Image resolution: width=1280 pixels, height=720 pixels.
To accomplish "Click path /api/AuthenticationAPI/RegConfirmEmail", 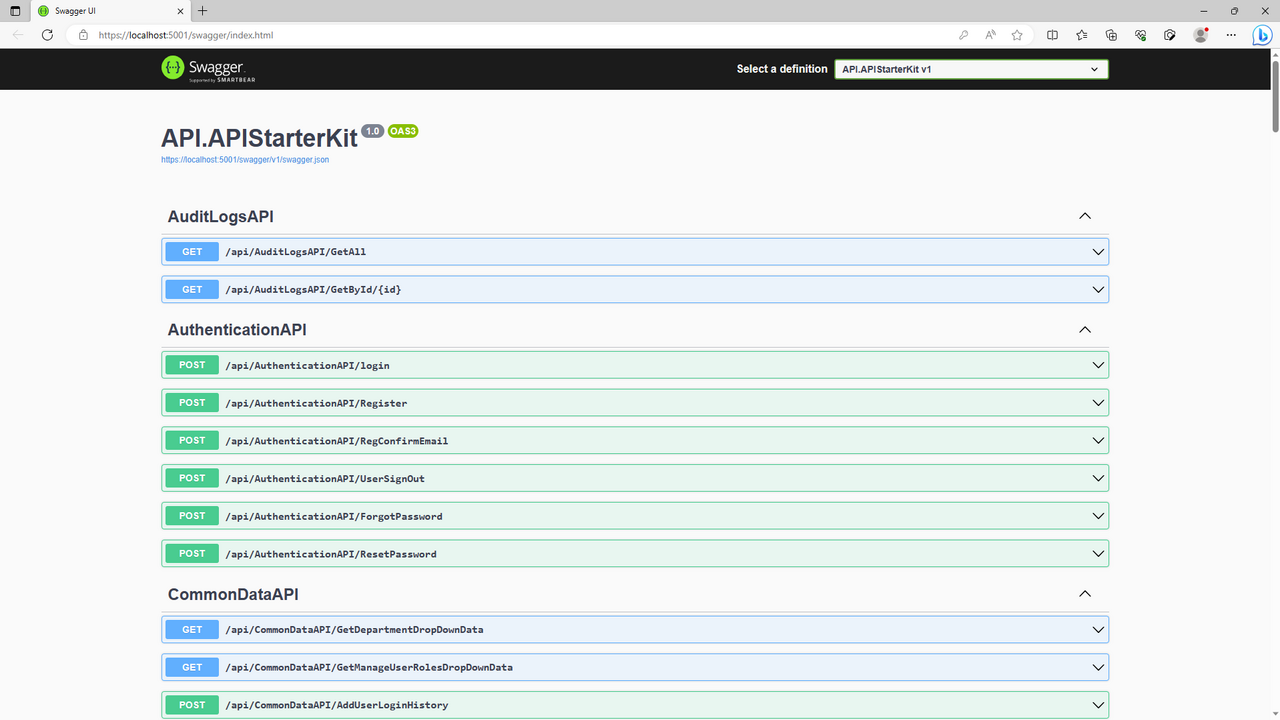I will pyautogui.click(x=337, y=441).
